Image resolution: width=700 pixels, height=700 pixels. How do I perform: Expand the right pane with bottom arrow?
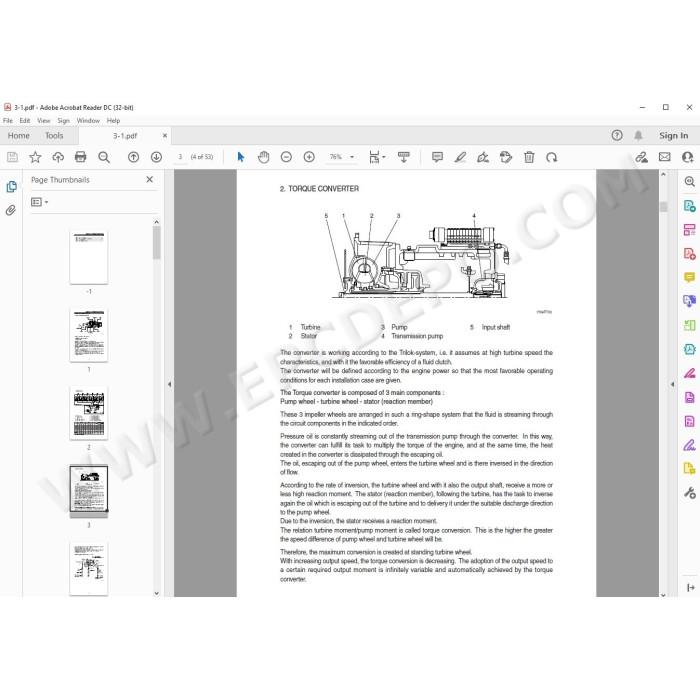click(691, 588)
